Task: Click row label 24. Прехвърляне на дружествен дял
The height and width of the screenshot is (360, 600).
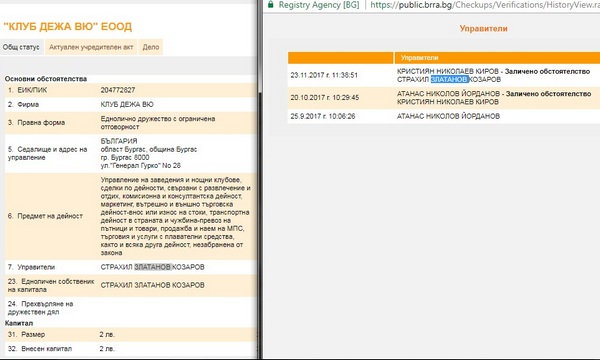Action: point(40,308)
